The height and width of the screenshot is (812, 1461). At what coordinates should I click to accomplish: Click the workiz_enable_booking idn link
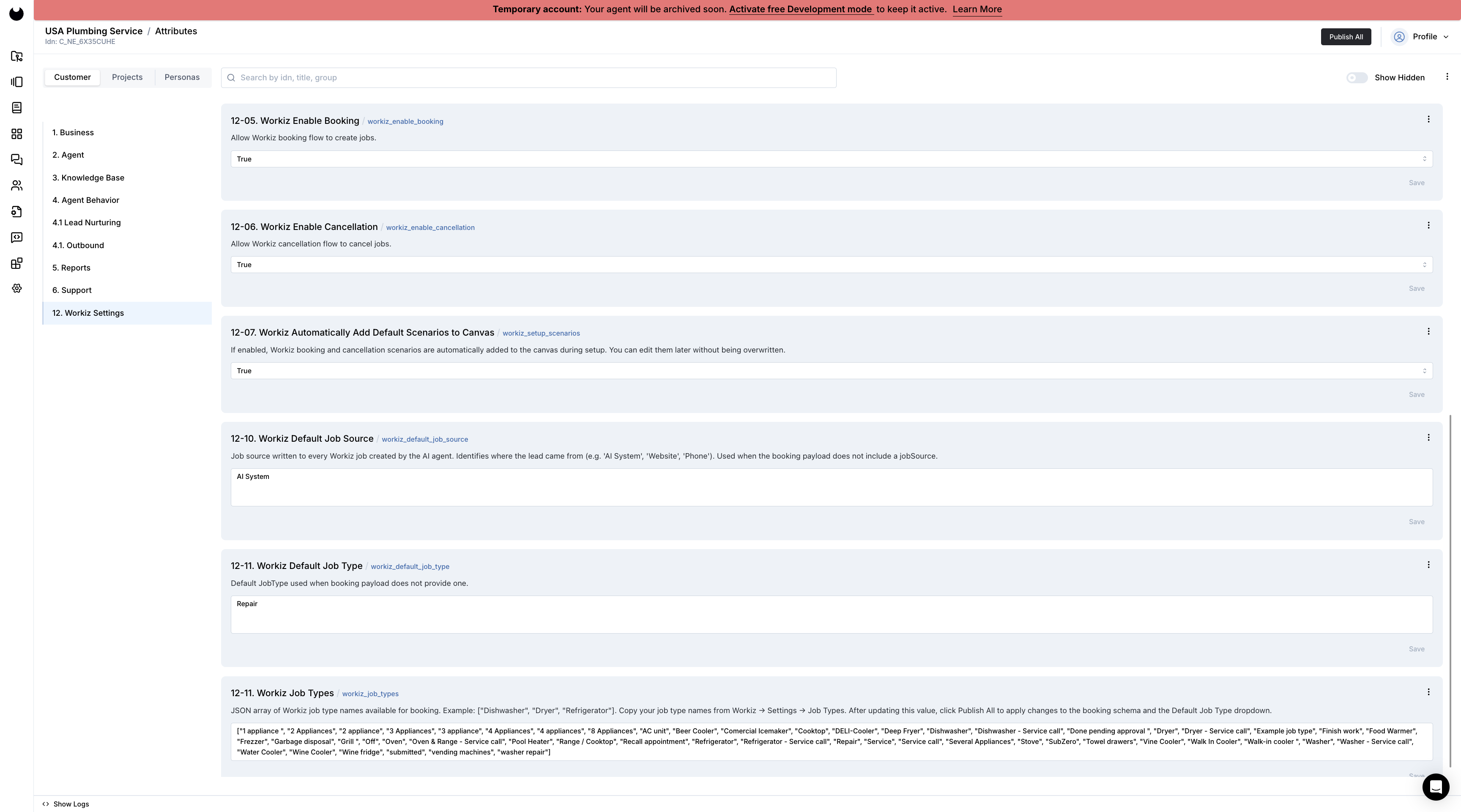point(405,121)
